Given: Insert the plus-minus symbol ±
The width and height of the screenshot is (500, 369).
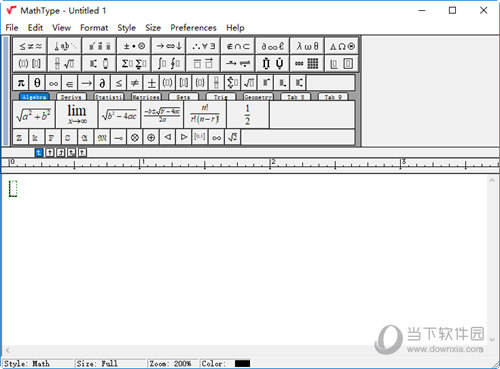Looking at the screenshot, I should (x=151, y=83).
